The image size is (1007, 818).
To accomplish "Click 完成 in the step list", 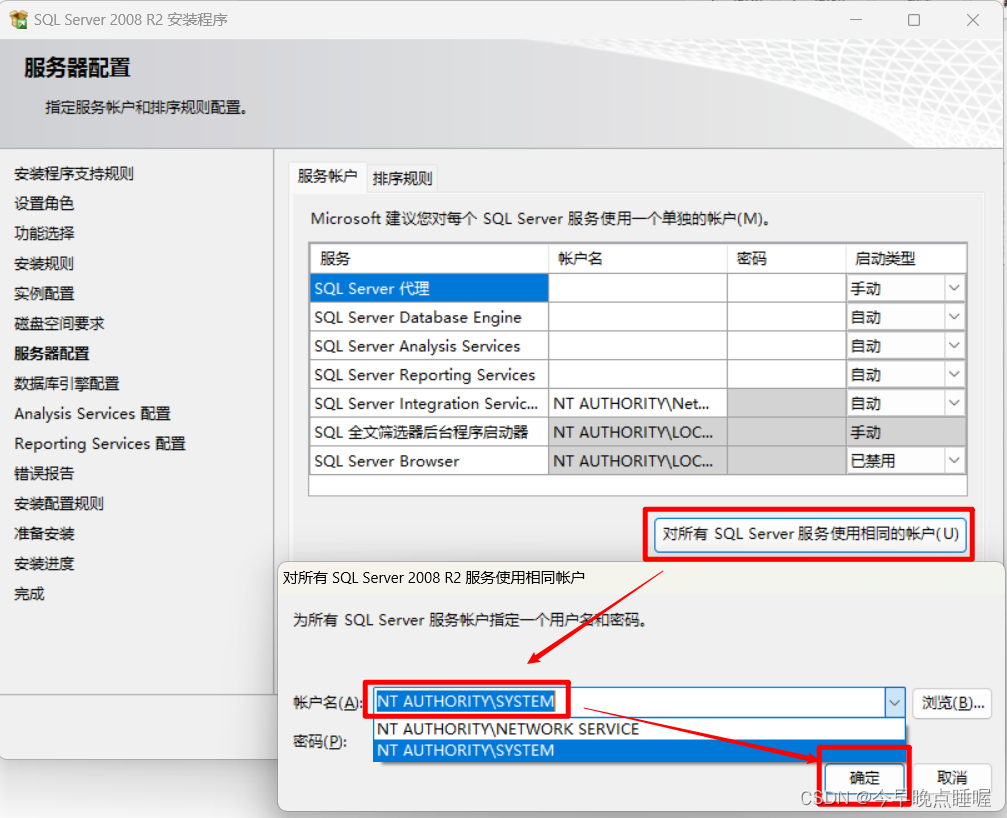I will pos(30,593).
